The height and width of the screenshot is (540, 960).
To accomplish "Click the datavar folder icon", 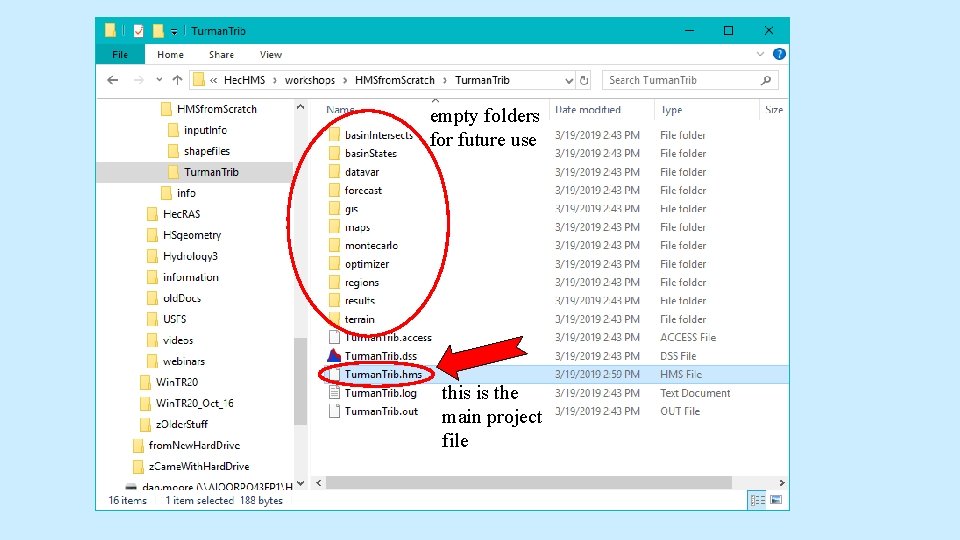I will click(x=334, y=172).
